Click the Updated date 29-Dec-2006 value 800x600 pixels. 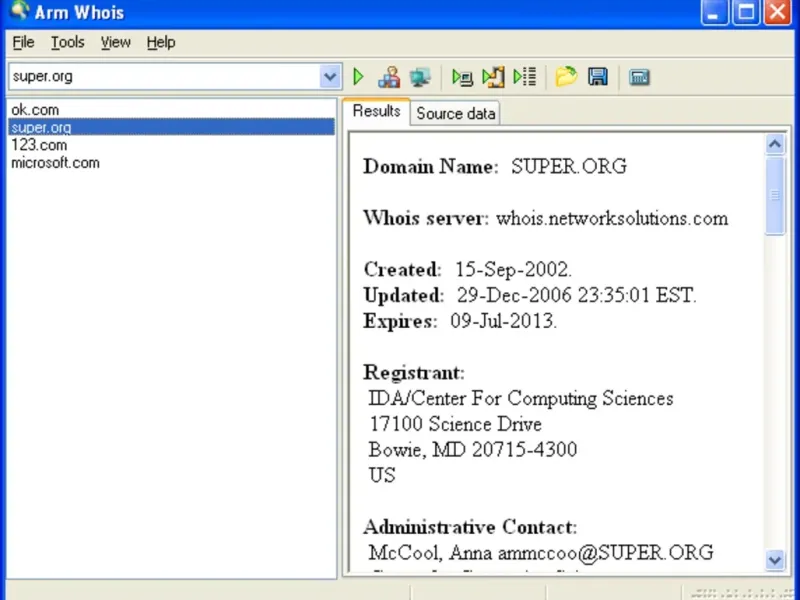pos(576,295)
